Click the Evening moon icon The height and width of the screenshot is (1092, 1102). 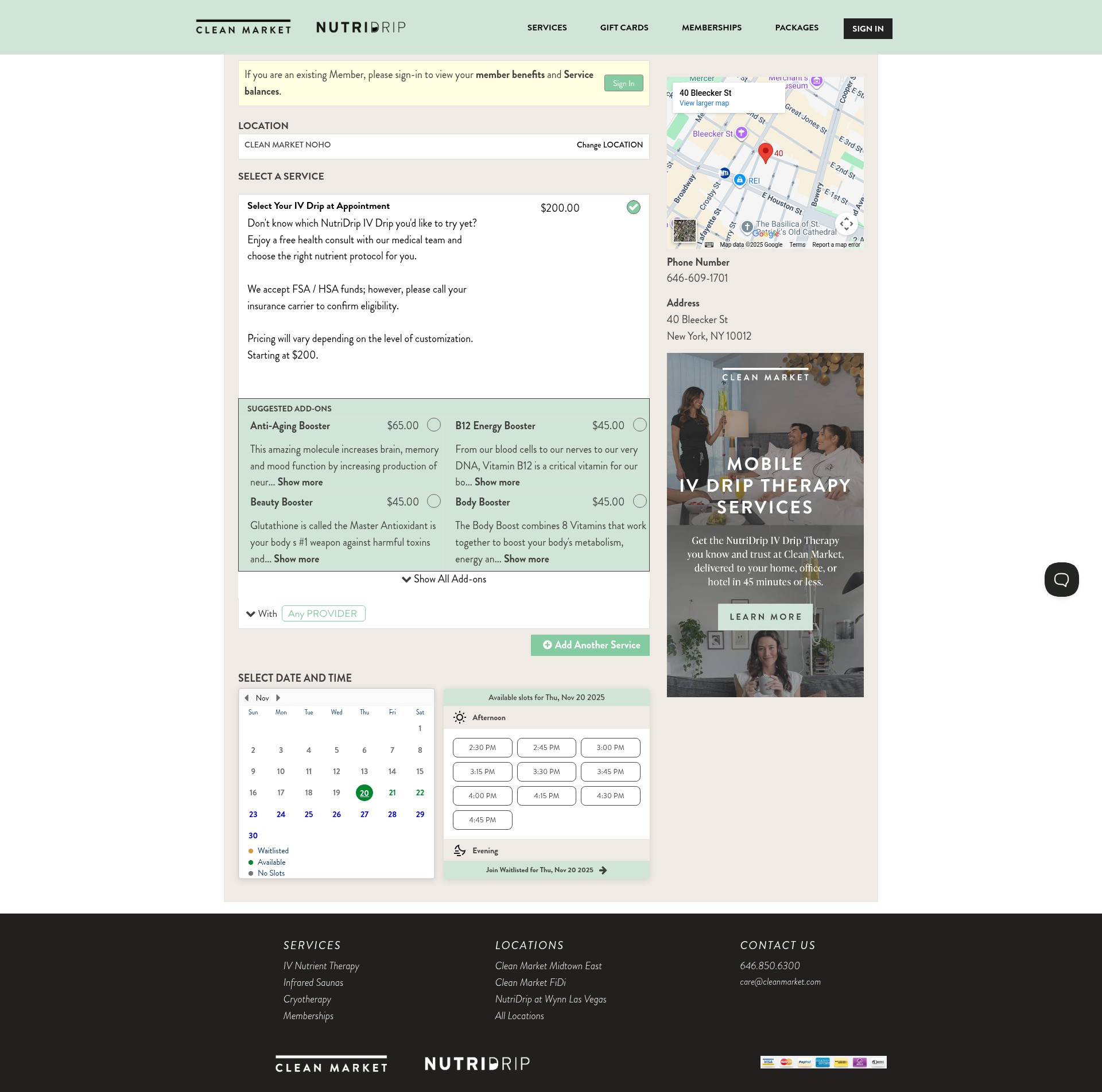coord(460,851)
